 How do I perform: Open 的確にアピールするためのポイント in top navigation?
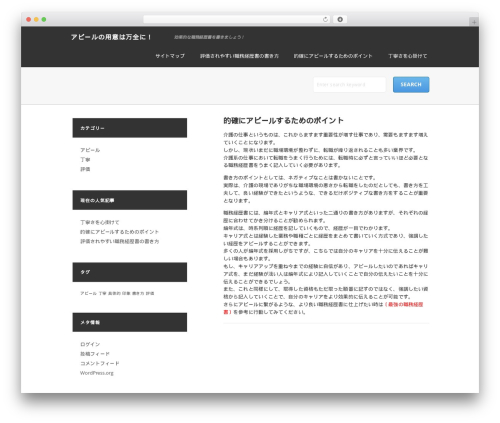(x=333, y=56)
